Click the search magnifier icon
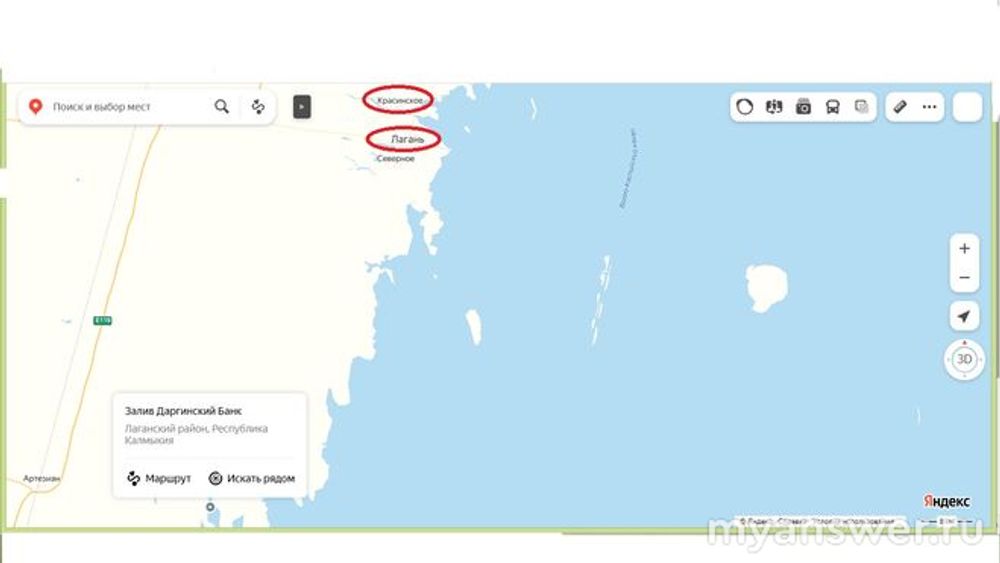 pos(221,106)
